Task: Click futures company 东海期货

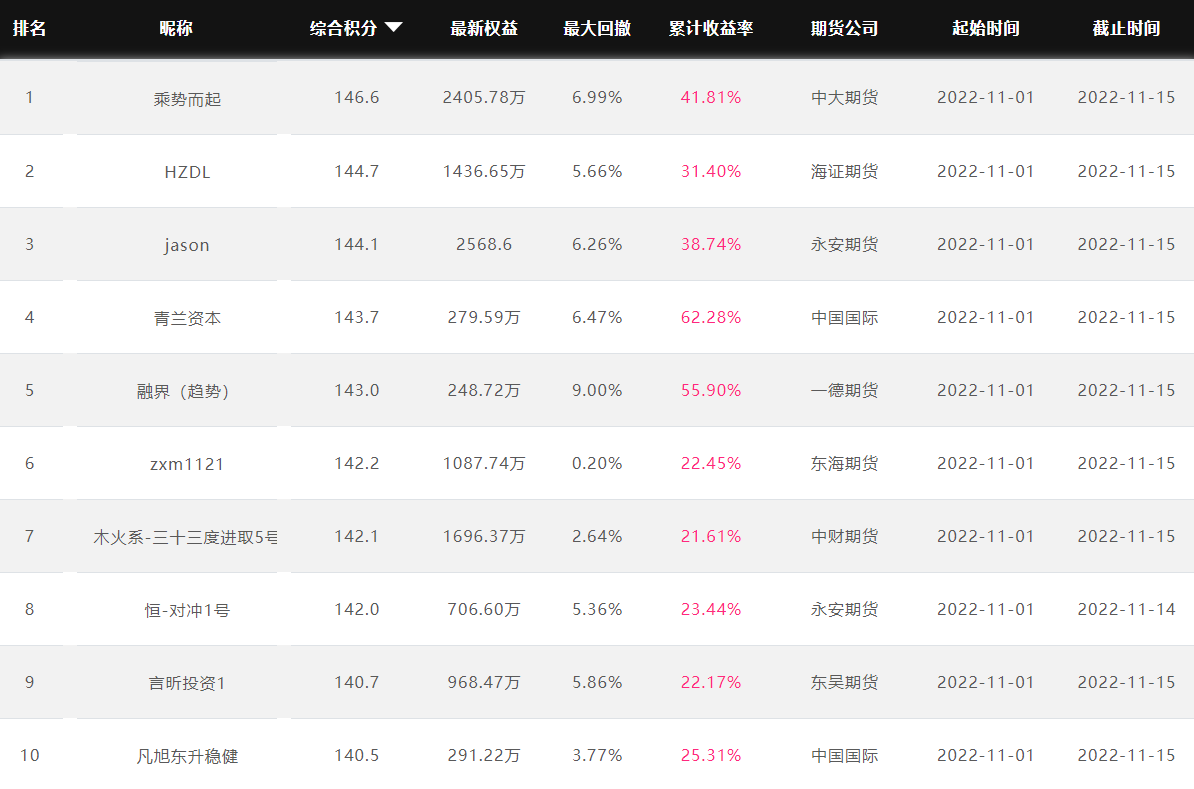Action: (844, 464)
